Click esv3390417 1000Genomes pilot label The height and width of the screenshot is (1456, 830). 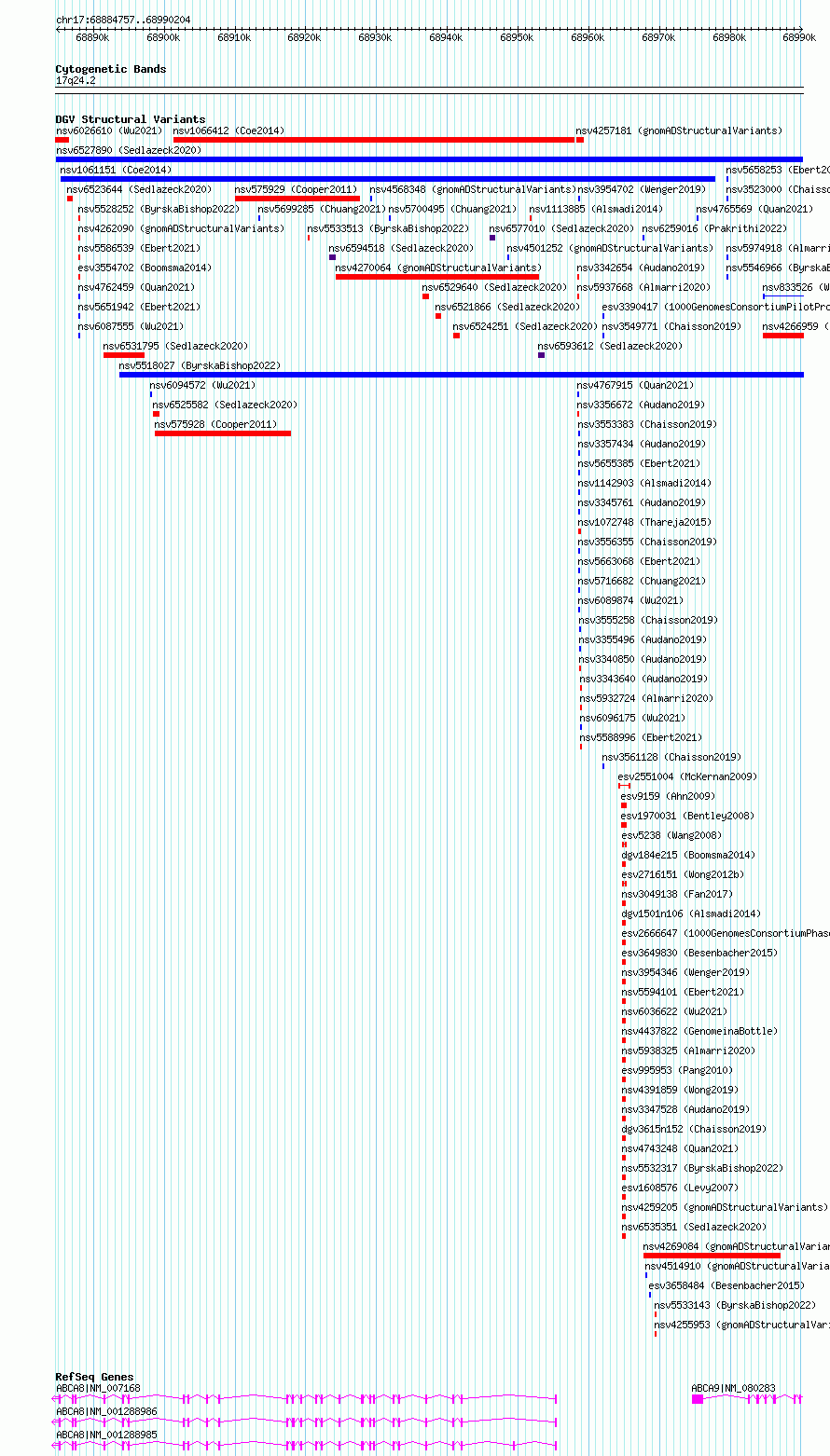(x=715, y=307)
